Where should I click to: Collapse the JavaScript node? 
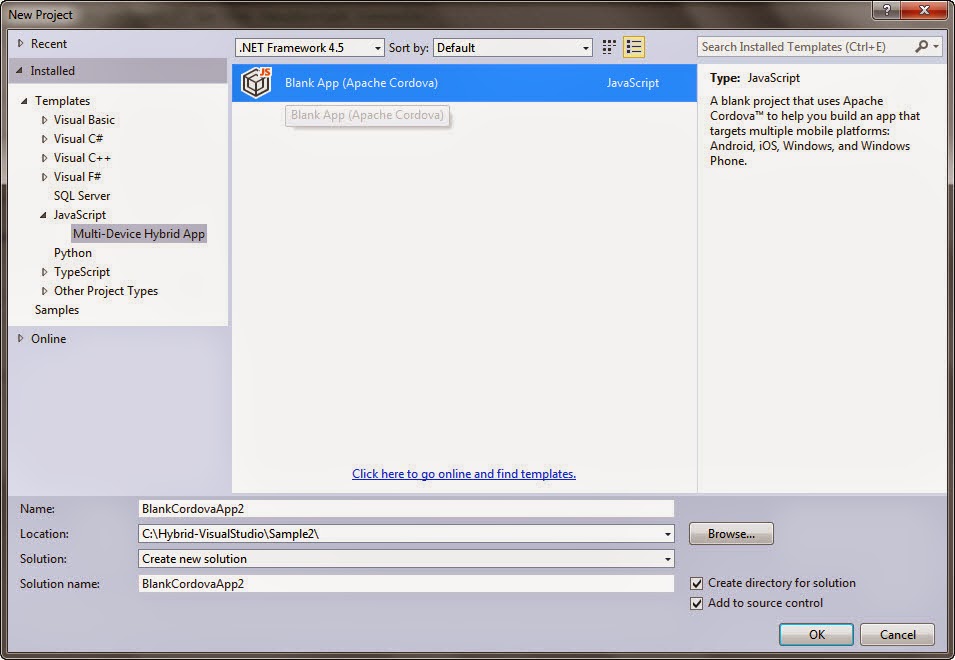click(x=43, y=215)
